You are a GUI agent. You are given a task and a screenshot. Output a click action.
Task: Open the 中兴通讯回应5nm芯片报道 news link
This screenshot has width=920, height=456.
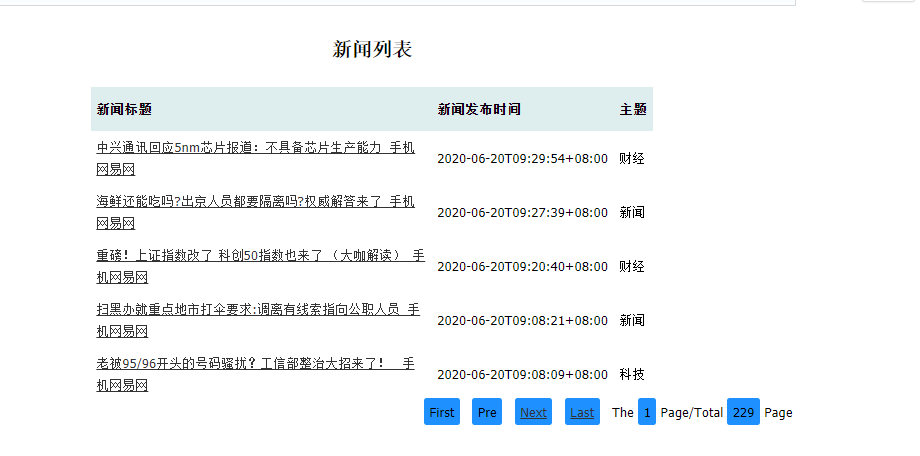(255, 158)
